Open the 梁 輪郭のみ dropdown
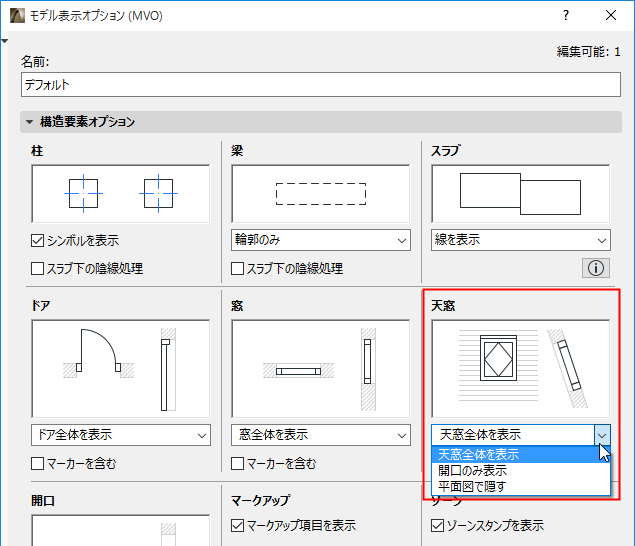 [321, 240]
